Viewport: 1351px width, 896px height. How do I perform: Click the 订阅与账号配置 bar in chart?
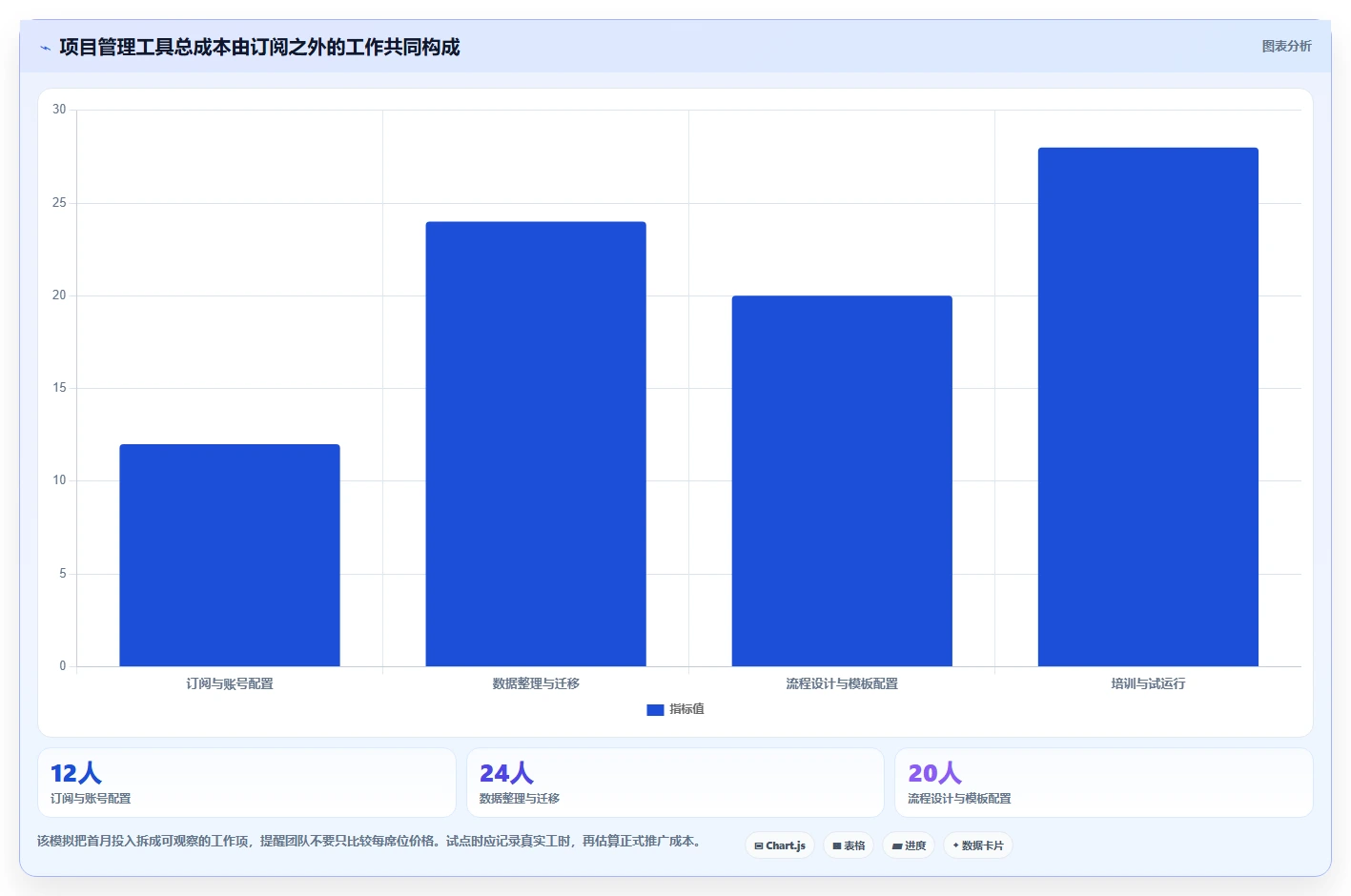pyautogui.click(x=230, y=555)
